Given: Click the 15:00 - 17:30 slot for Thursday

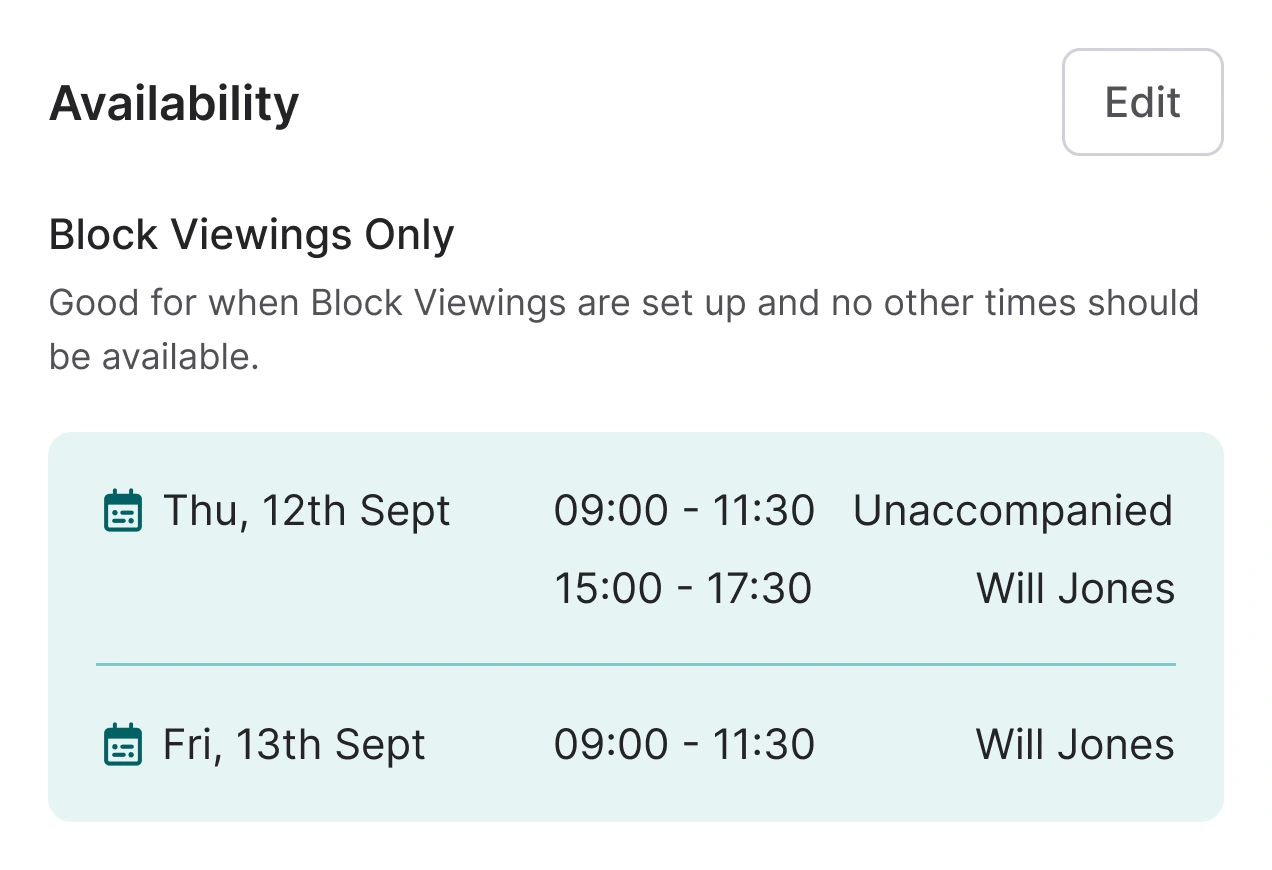Looking at the screenshot, I should [684, 588].
